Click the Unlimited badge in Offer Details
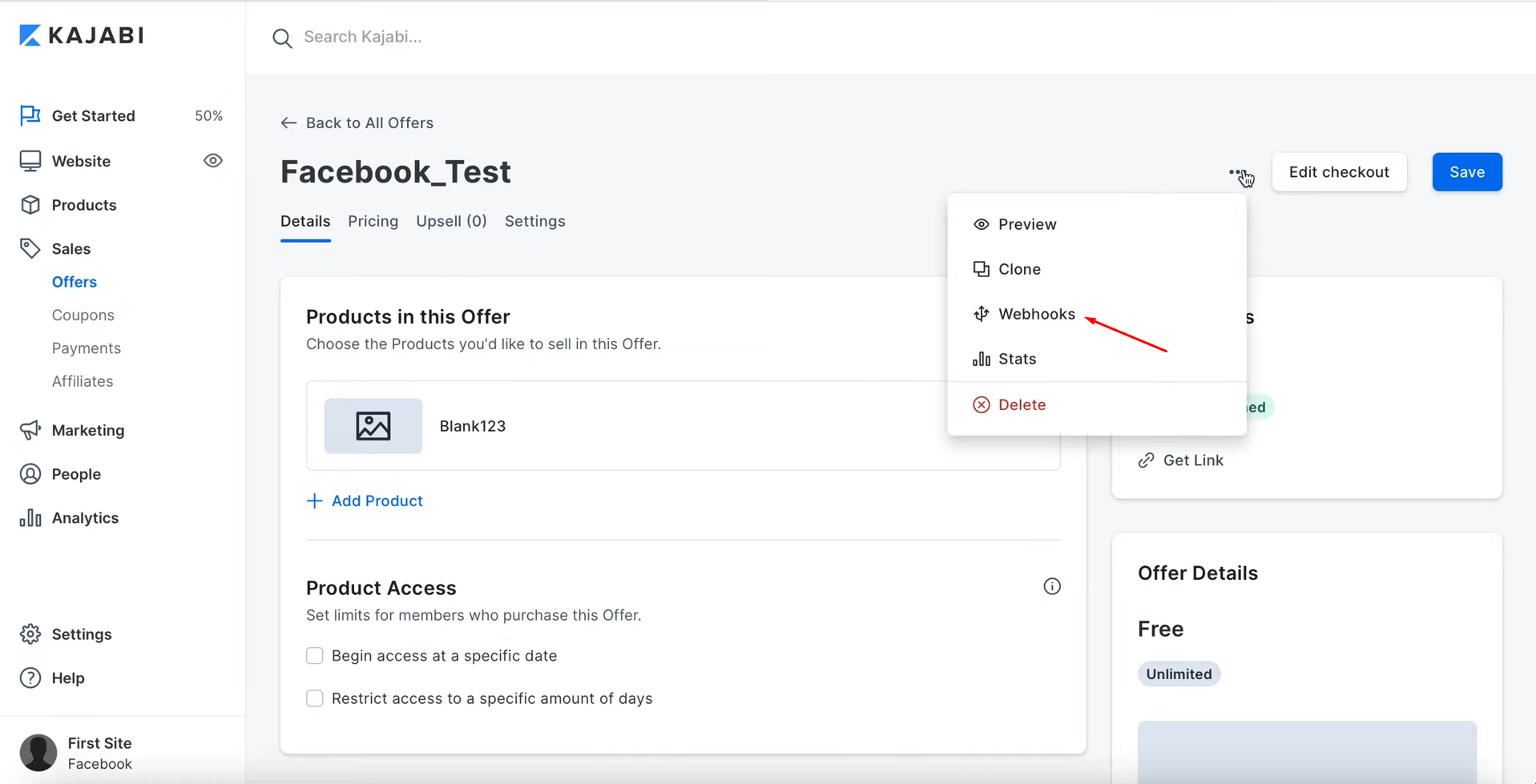Screen dimensions: 1536x784 coord(1179,674)
